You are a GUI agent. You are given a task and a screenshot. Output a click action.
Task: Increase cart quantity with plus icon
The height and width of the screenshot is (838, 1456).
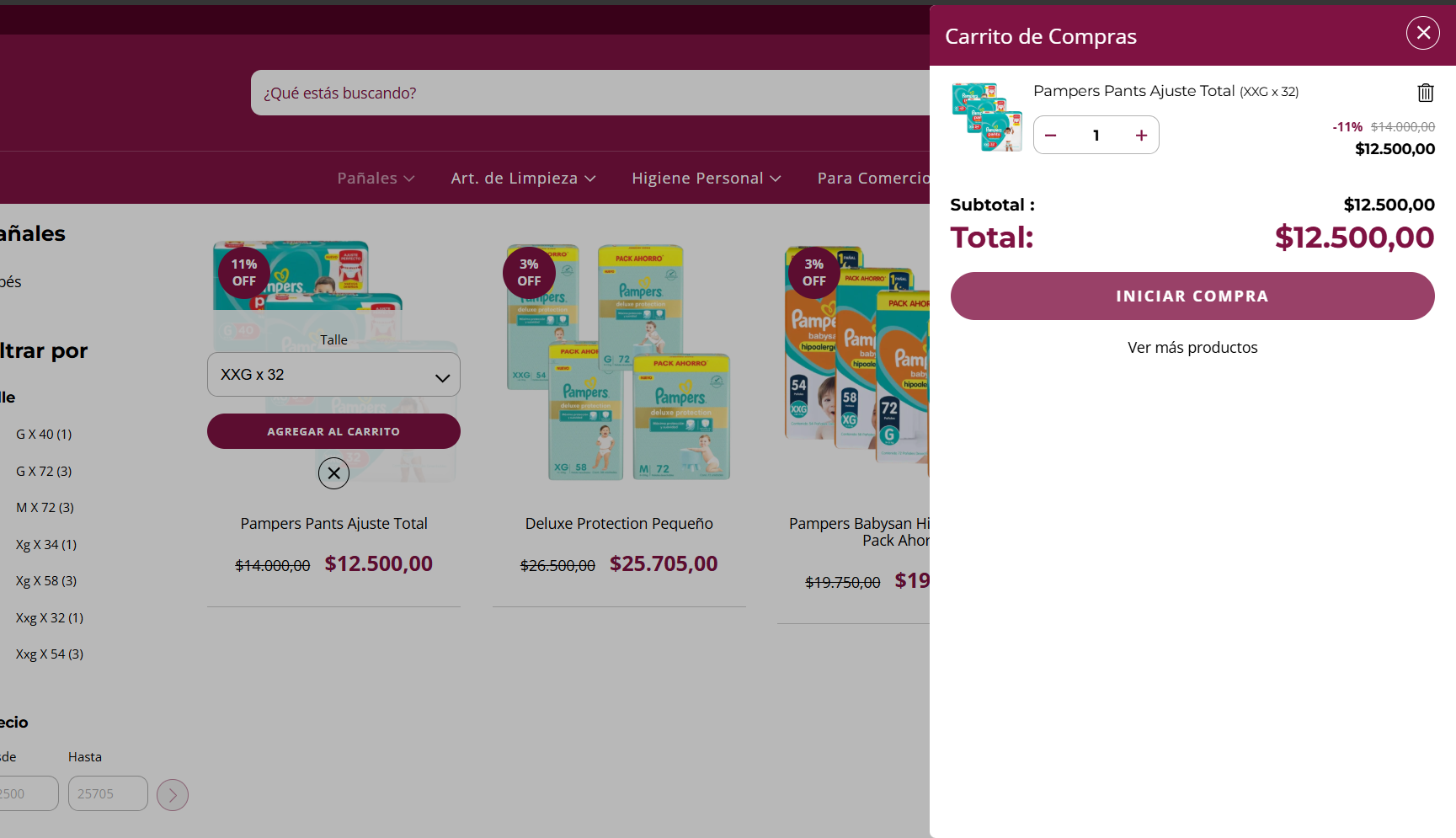[x=1141, y=135]
